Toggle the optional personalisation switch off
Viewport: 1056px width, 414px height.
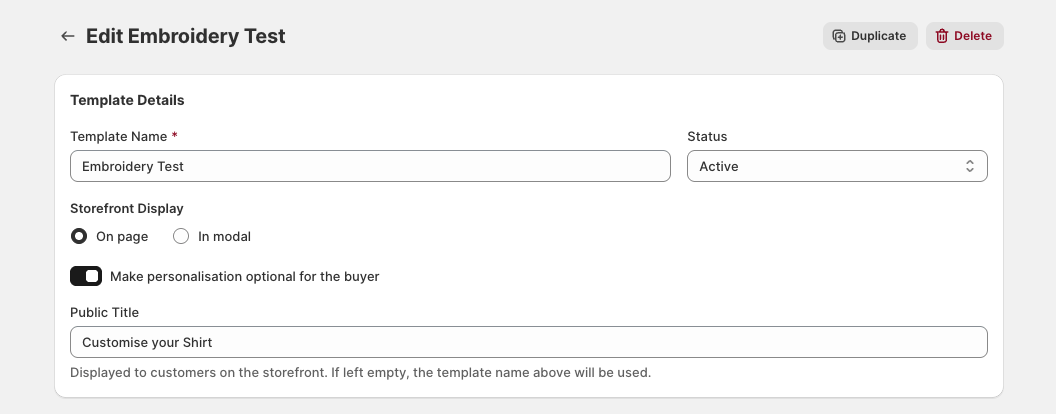[x=86, y=277]
